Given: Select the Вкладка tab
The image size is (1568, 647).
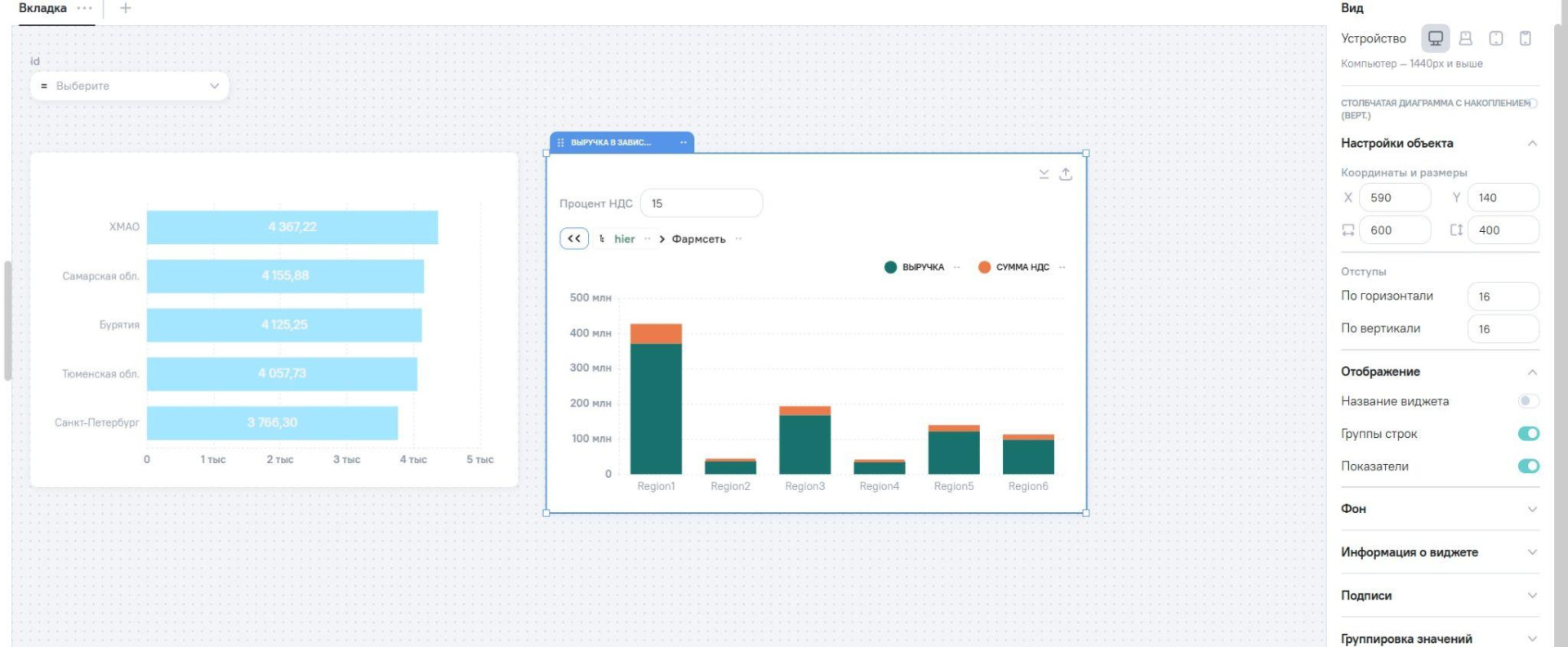Looking at the screenshot, I should 42,8.
